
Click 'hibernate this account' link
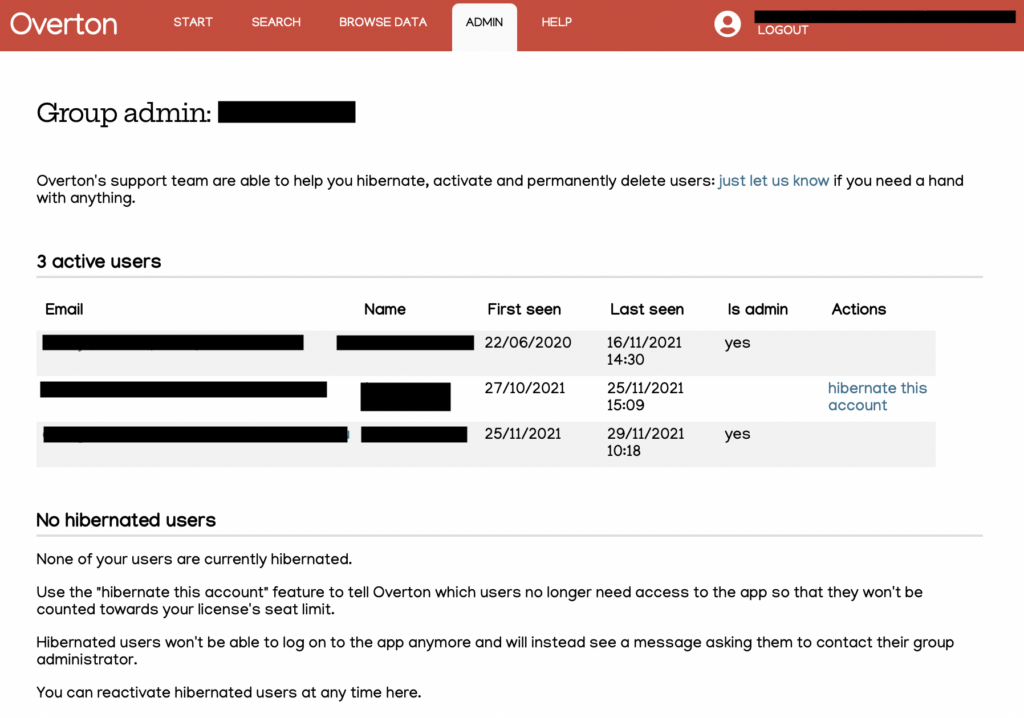point(877,397)
